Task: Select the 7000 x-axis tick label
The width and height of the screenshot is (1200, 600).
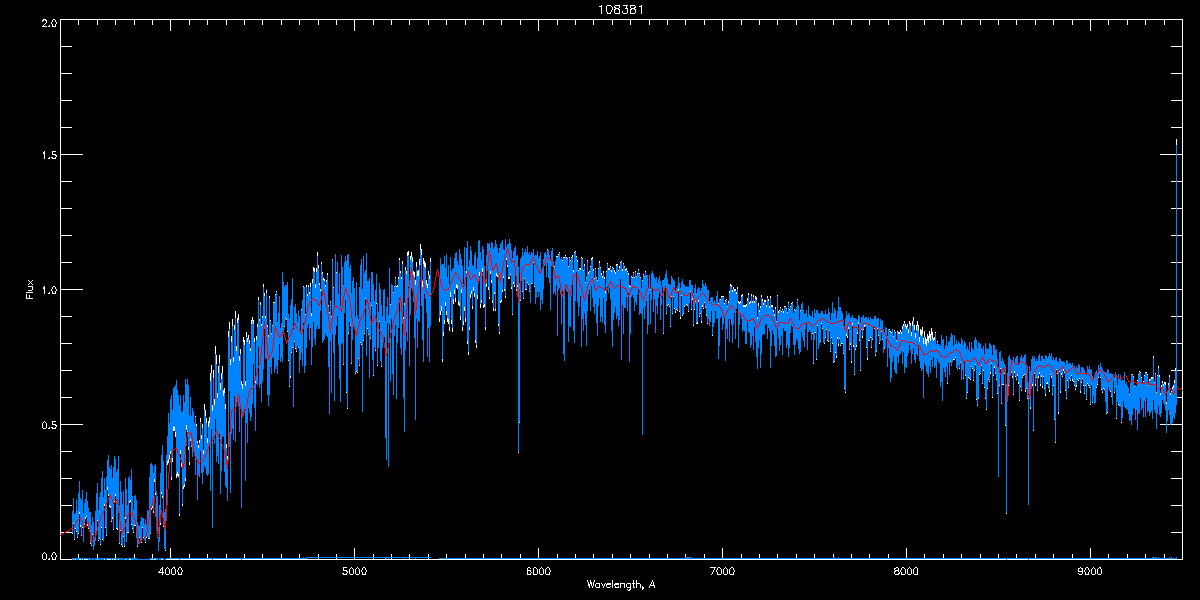Action: pyautogui.click(x=722, y=572)
